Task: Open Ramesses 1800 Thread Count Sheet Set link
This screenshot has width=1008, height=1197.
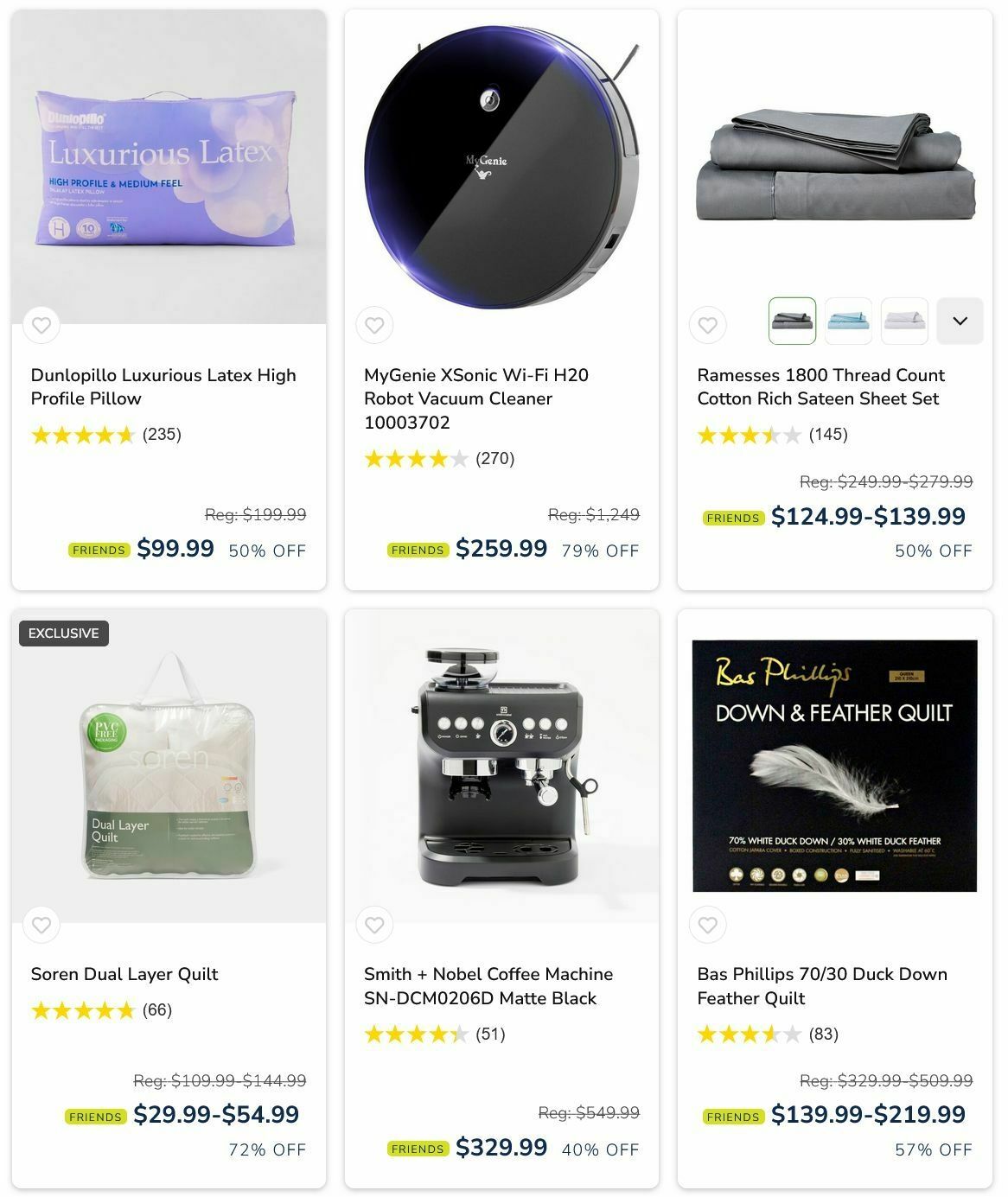Action: pos(820,387)
